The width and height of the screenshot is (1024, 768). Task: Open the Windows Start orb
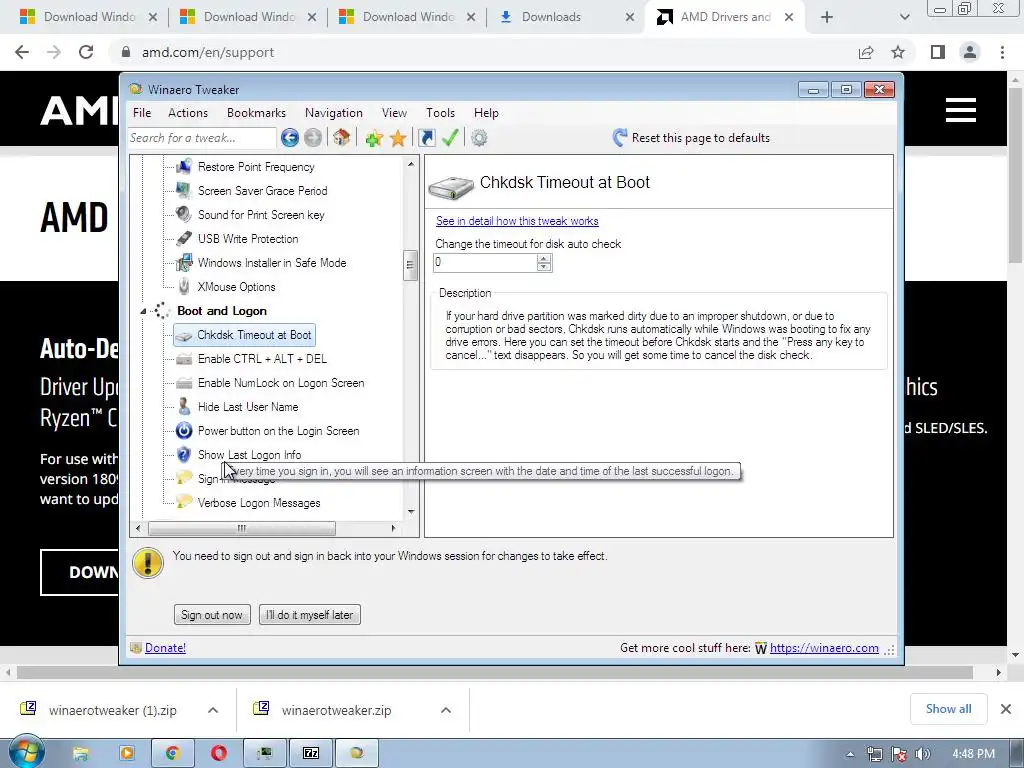tap(27, 753)
